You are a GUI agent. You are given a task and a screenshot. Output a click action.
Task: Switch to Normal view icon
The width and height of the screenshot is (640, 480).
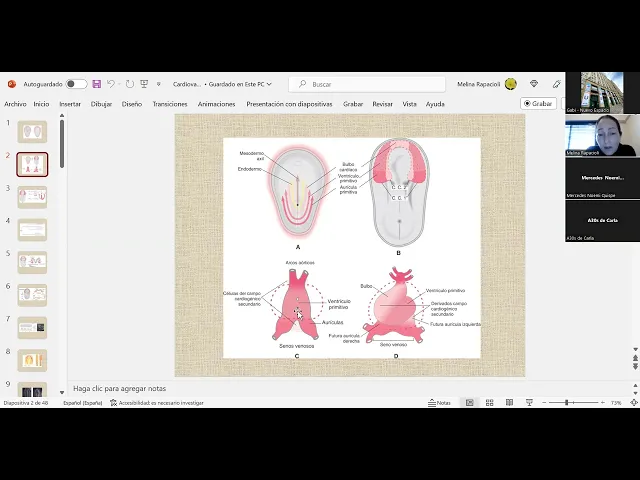tap(470, 403)
